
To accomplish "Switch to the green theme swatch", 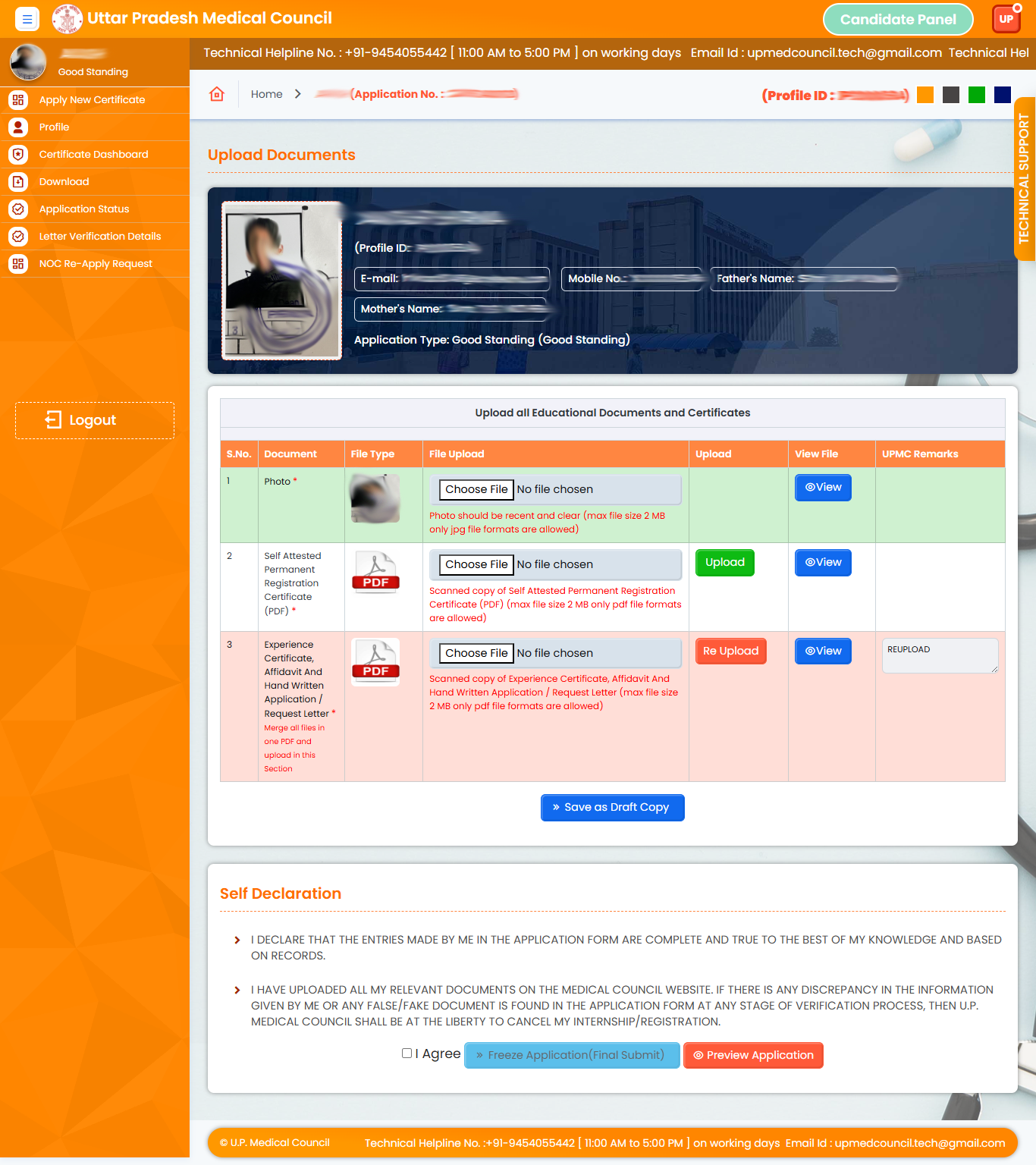I will [977, 95].
